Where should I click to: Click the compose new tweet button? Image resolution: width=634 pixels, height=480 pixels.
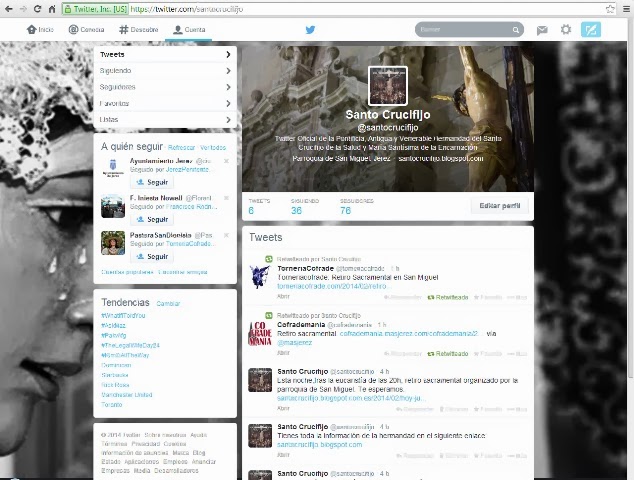click(591, 30)
